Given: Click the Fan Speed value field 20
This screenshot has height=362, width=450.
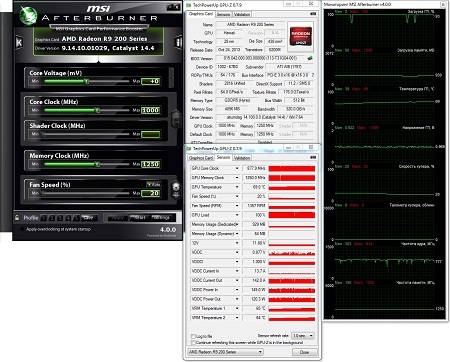Looking at the screenshot, I should click(x=150, y=193).
